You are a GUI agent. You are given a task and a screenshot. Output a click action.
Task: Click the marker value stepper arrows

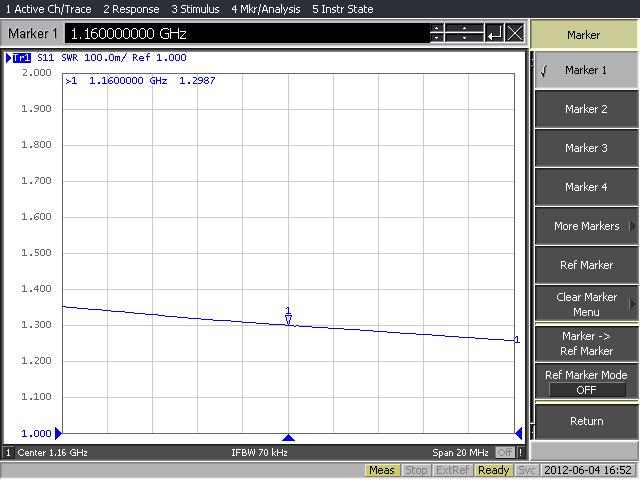click(x=436, y=33)
